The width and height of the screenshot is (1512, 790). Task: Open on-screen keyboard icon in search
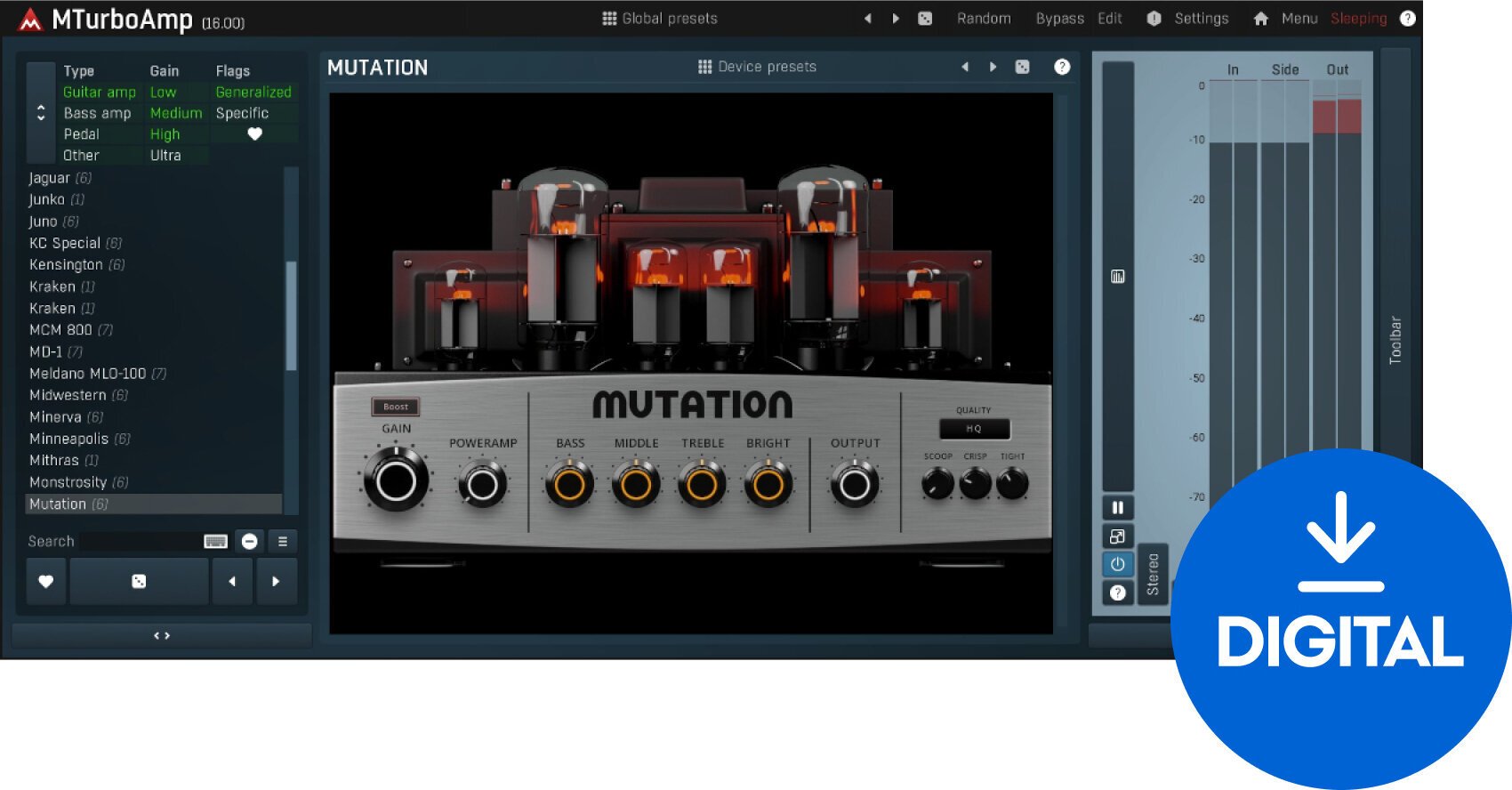pyautogui.click(x=216, y=542)
